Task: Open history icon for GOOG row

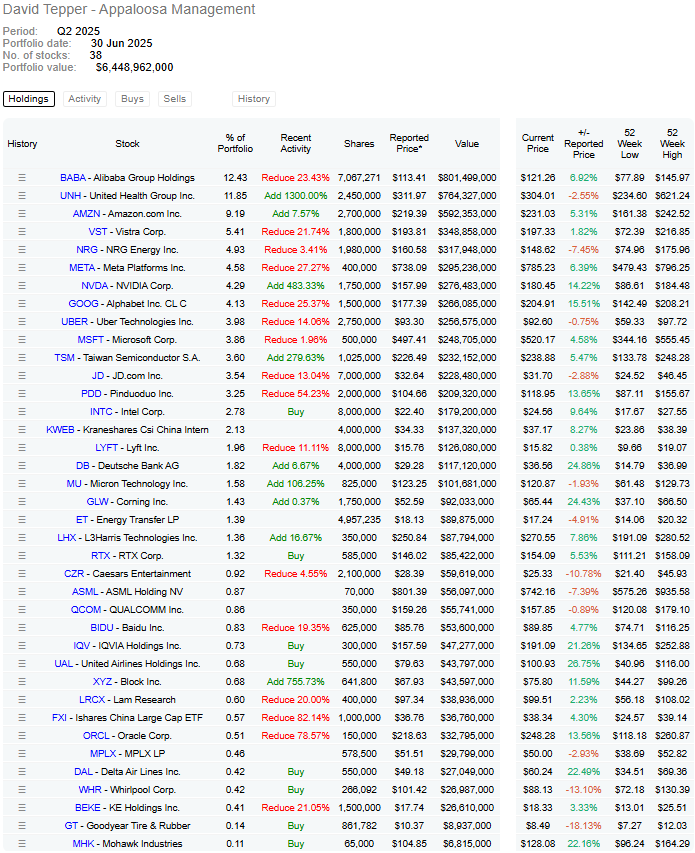Action: pos(22,304)
